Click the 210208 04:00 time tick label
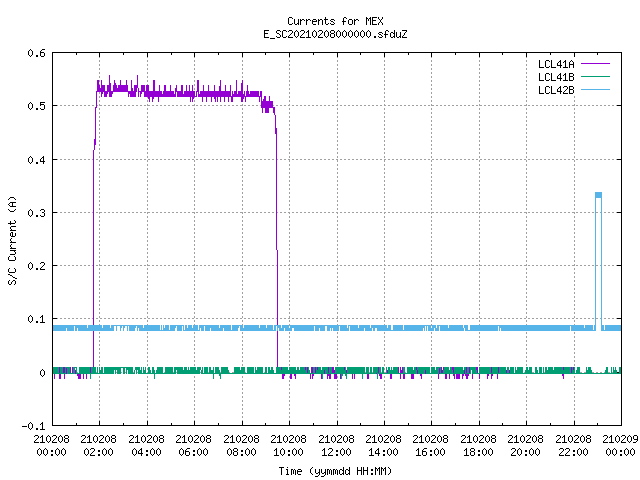Viewport: 640px width, 480px height. (x=146, y=446)
